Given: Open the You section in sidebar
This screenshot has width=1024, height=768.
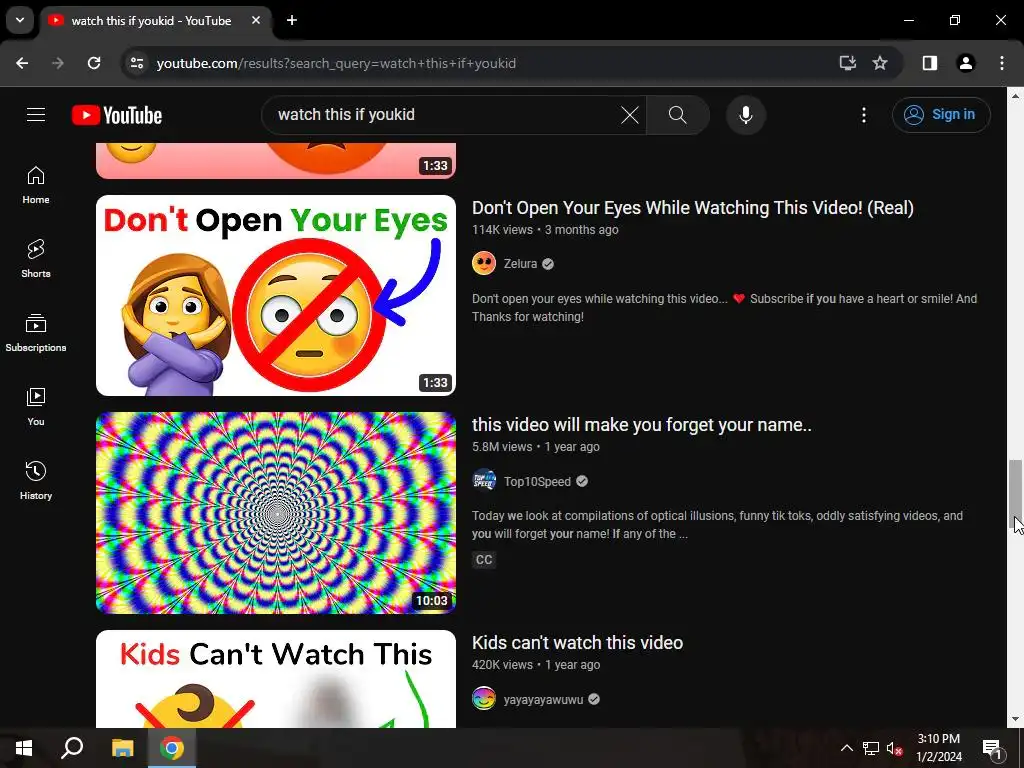Looking at the screenshot, I should (x=36, y=407).
